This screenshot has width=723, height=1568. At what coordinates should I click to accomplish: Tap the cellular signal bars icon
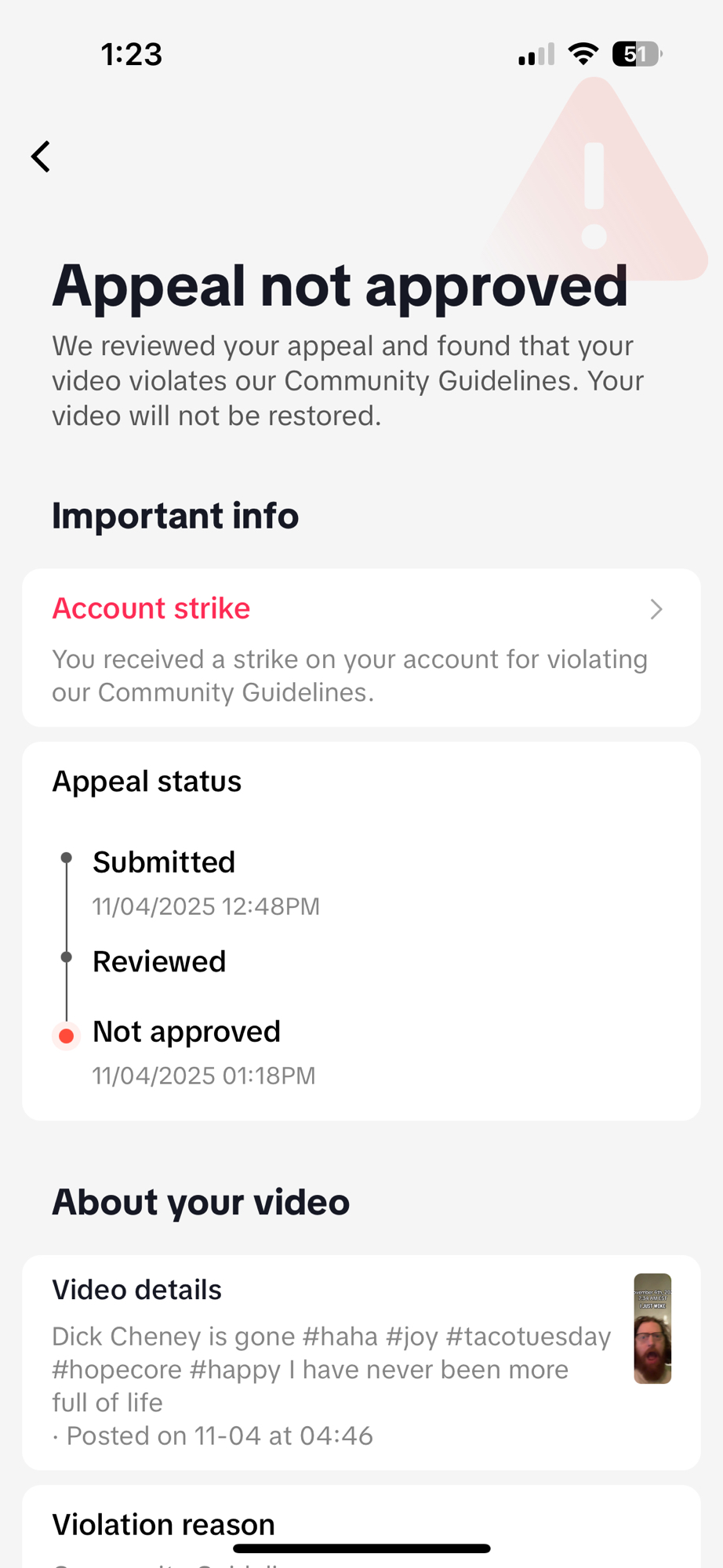pyautogui.click(x=536, y=55)
